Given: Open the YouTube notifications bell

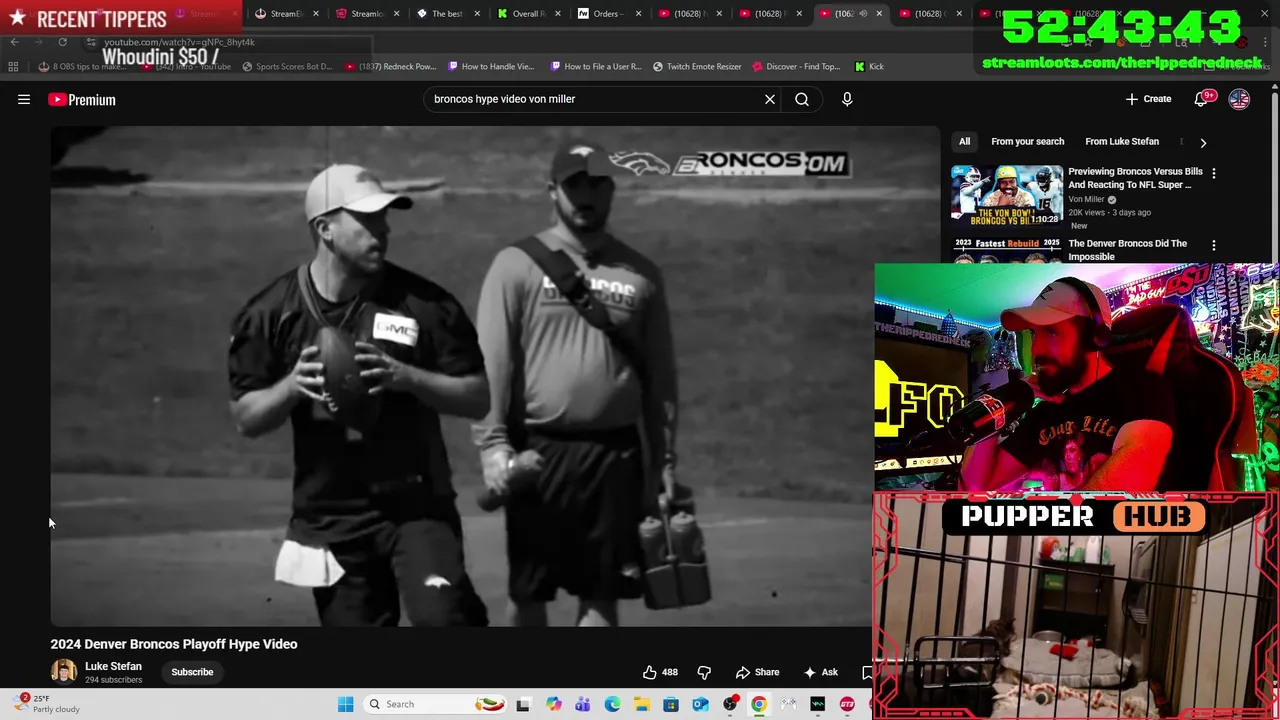Looking at the screenshot, I should point(1203,99).
